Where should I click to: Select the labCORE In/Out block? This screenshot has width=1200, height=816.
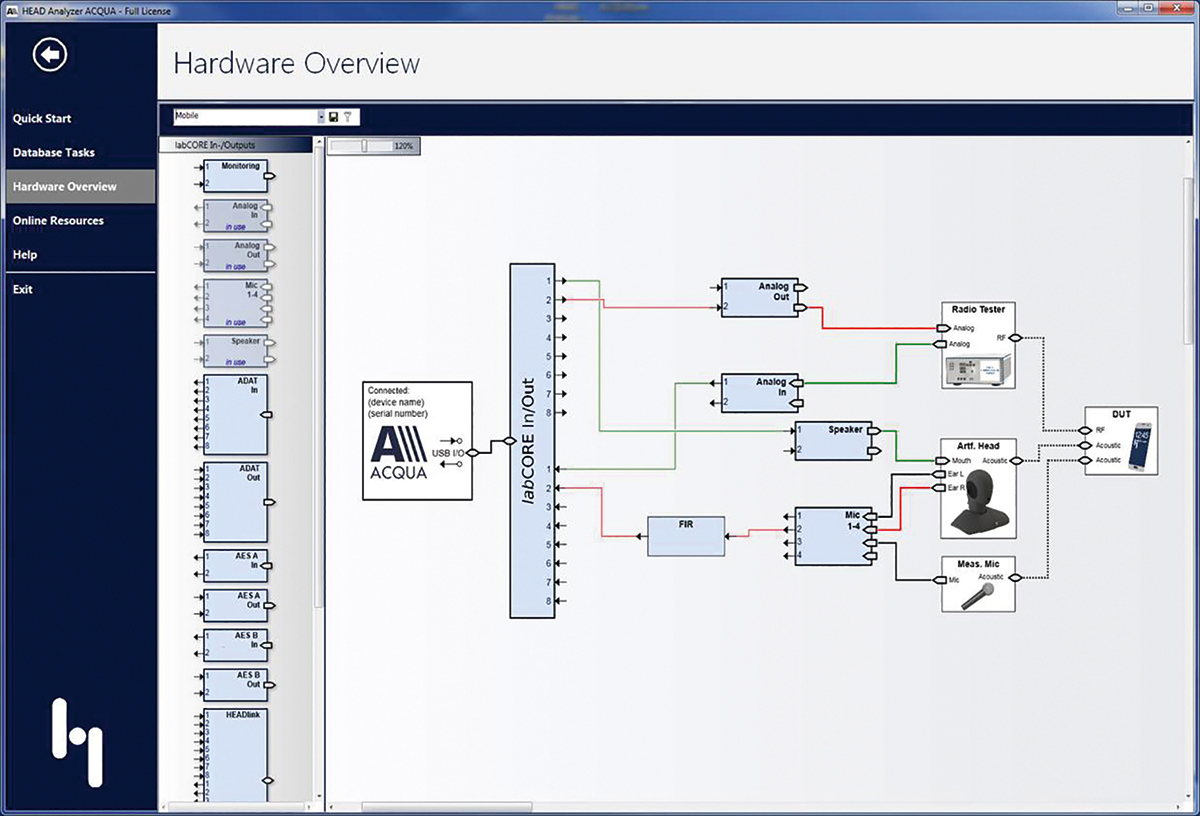coord(531,440)
